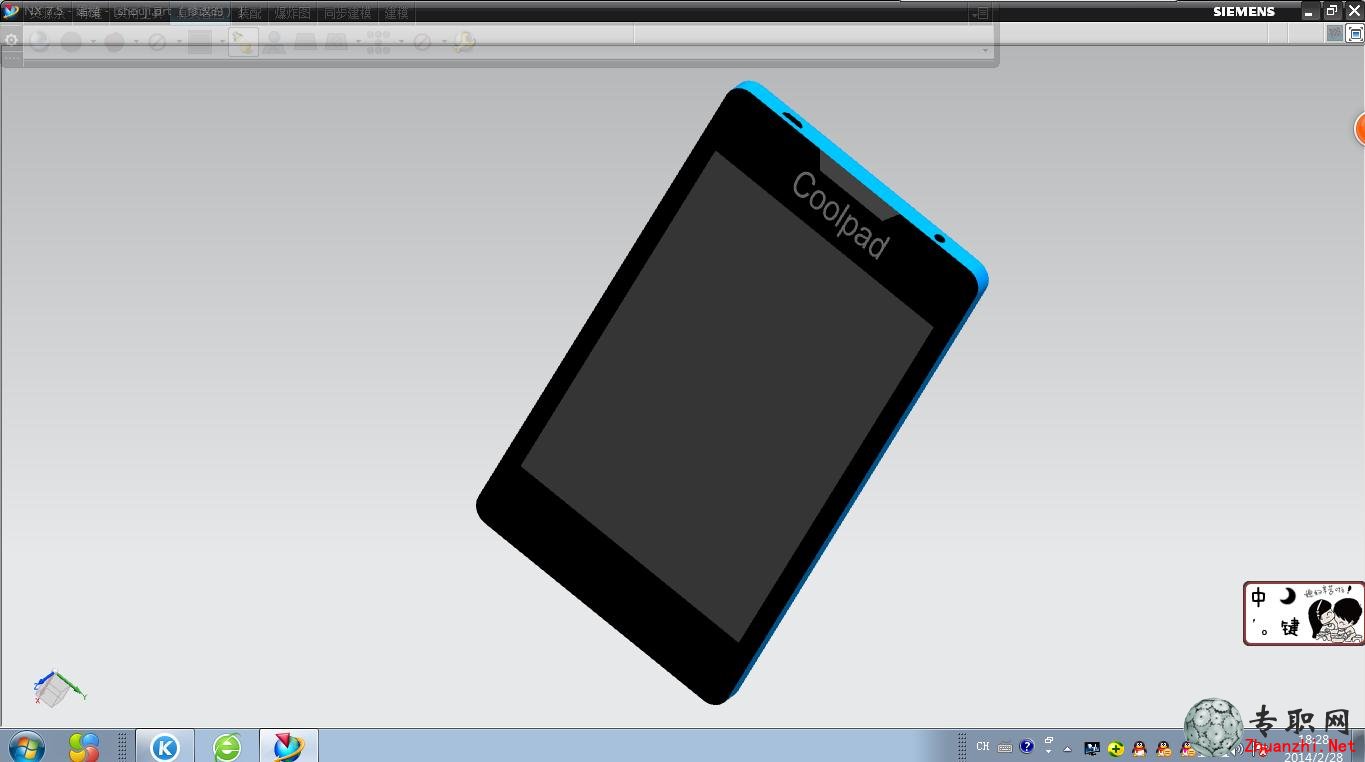Open the green e browser on taskbar
The width and height of the screenshot is (1365, 762).
pos(227,747)
